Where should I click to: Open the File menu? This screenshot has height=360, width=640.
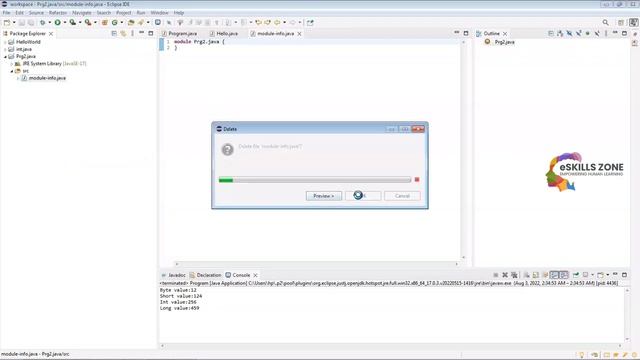[x=7, y=13]
